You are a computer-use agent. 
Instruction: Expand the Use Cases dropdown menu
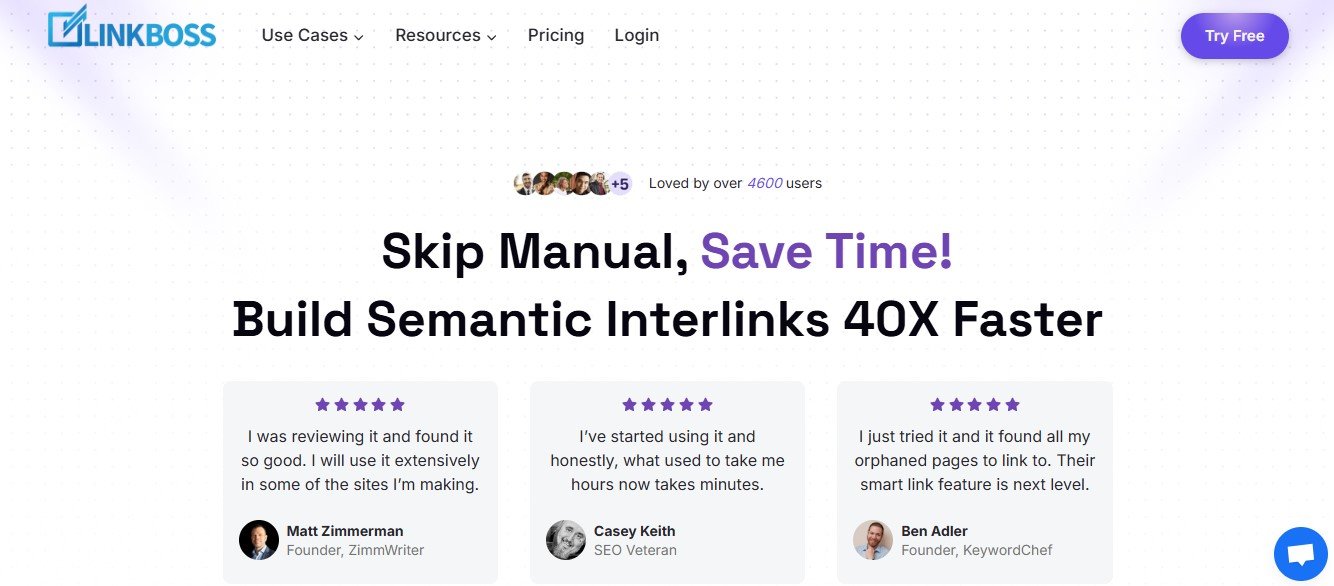tap(312, 36)
